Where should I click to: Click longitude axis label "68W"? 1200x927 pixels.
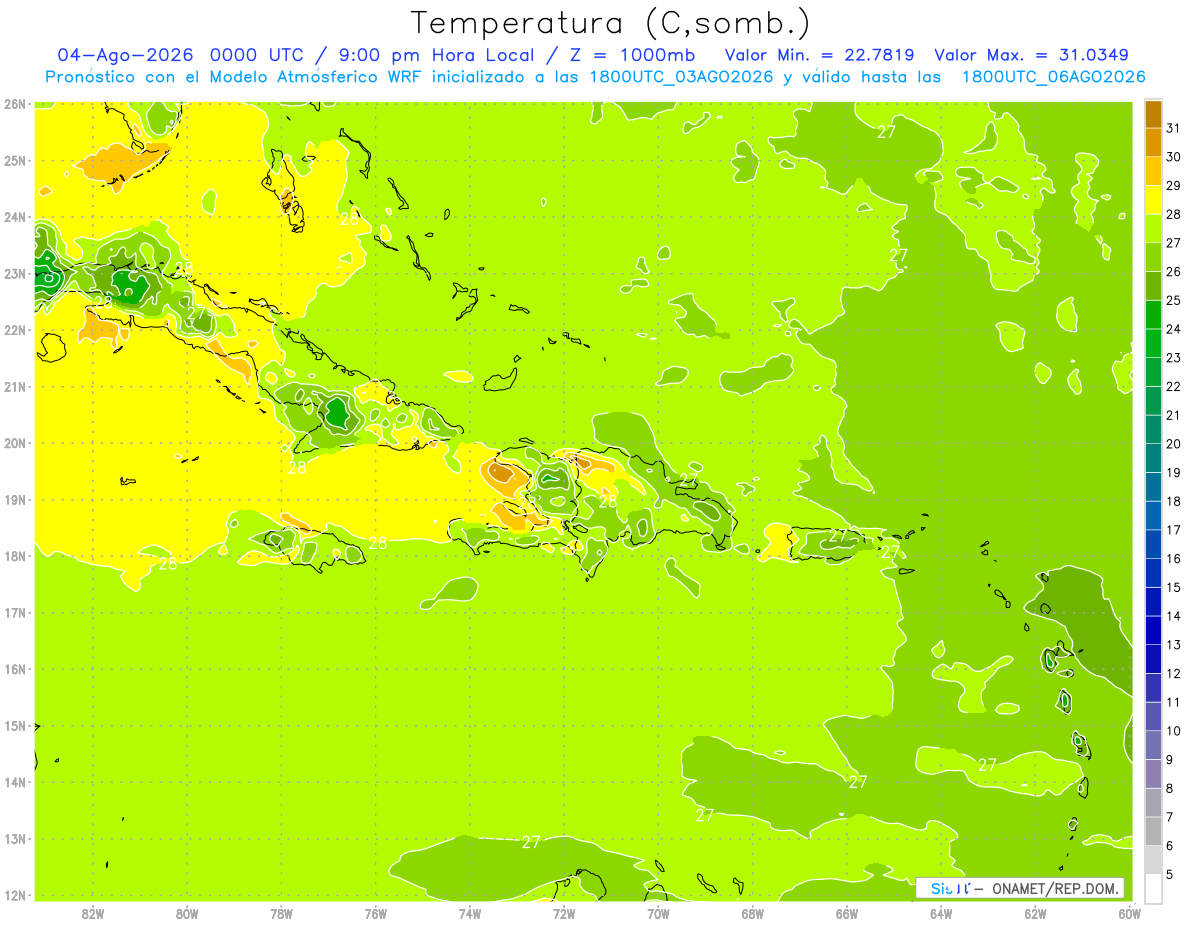(x=752, y=913)
